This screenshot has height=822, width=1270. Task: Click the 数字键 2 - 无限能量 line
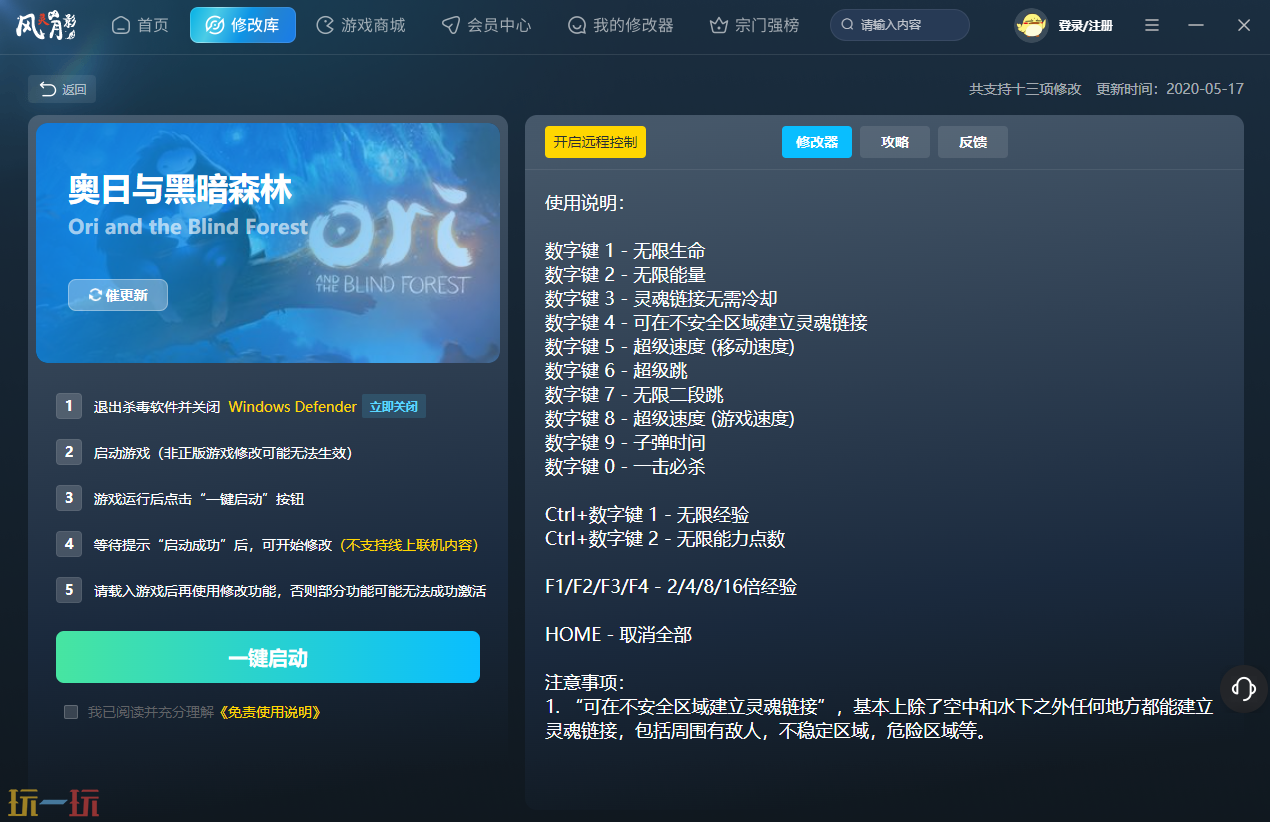click(625, 275)
